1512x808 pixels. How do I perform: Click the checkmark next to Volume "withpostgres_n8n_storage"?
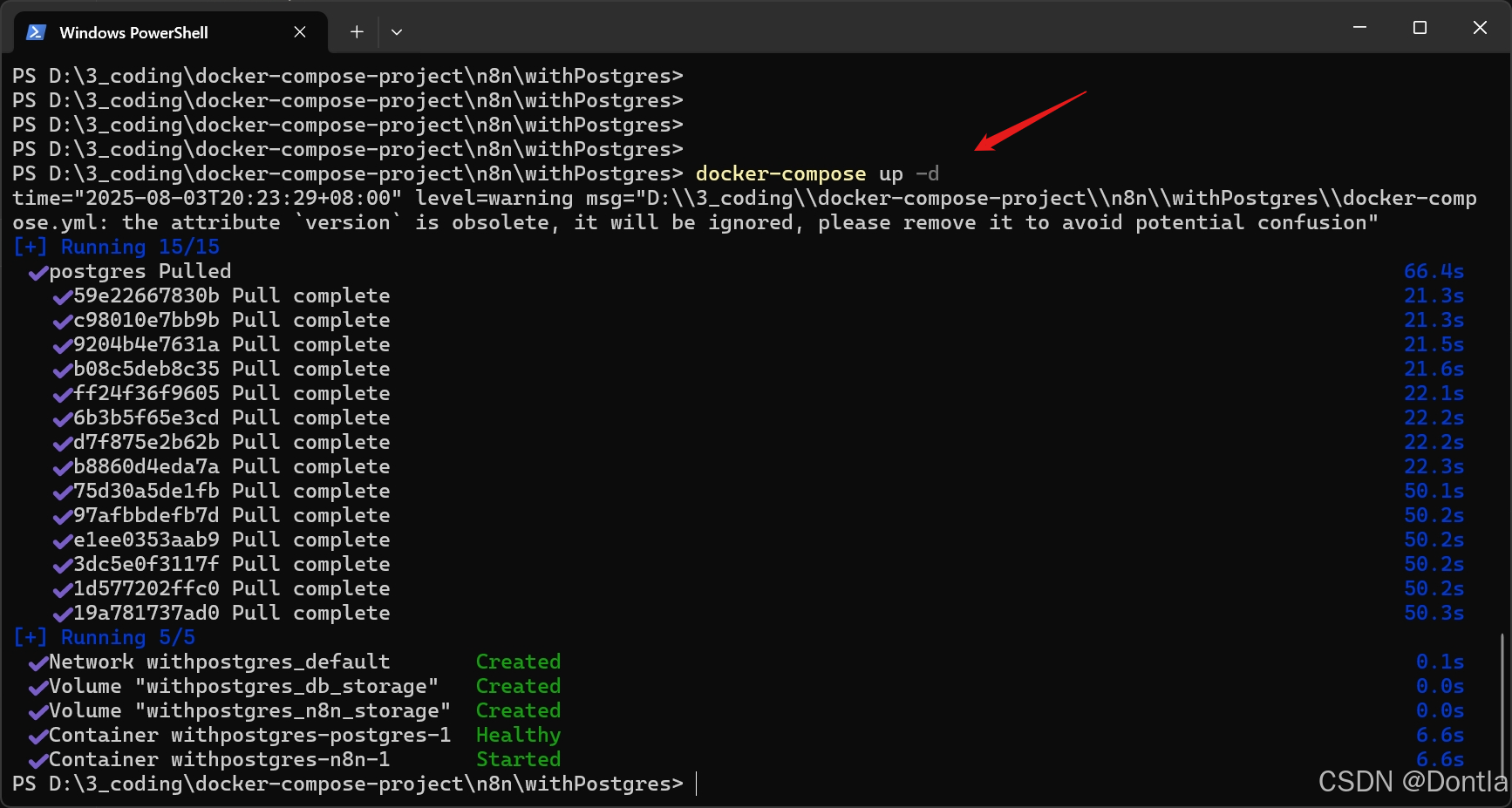(x=37, y=711)
